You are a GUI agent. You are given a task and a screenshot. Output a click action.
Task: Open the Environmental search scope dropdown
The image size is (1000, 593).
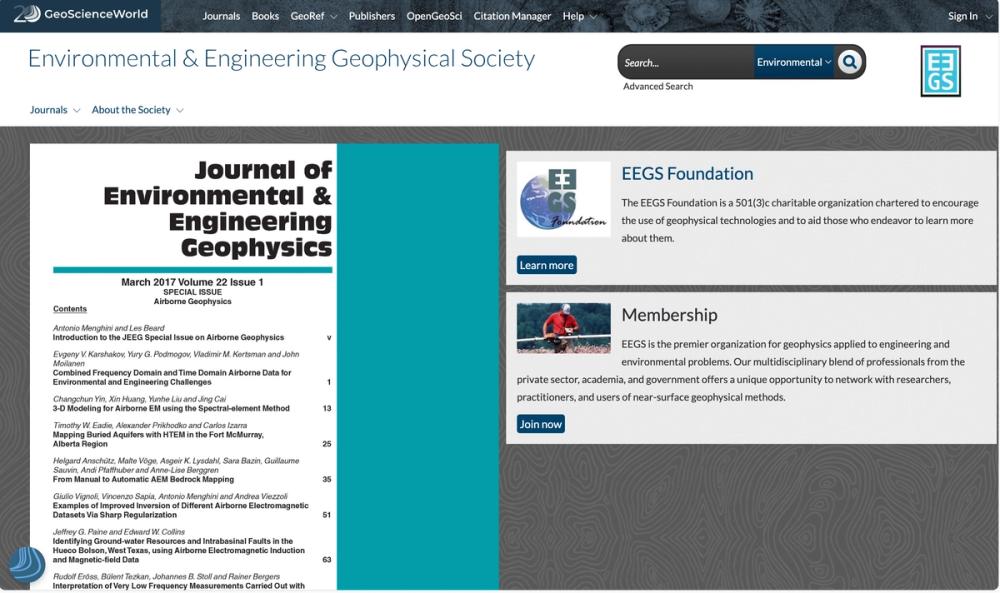pyautogui.click(x=794, y=62)
